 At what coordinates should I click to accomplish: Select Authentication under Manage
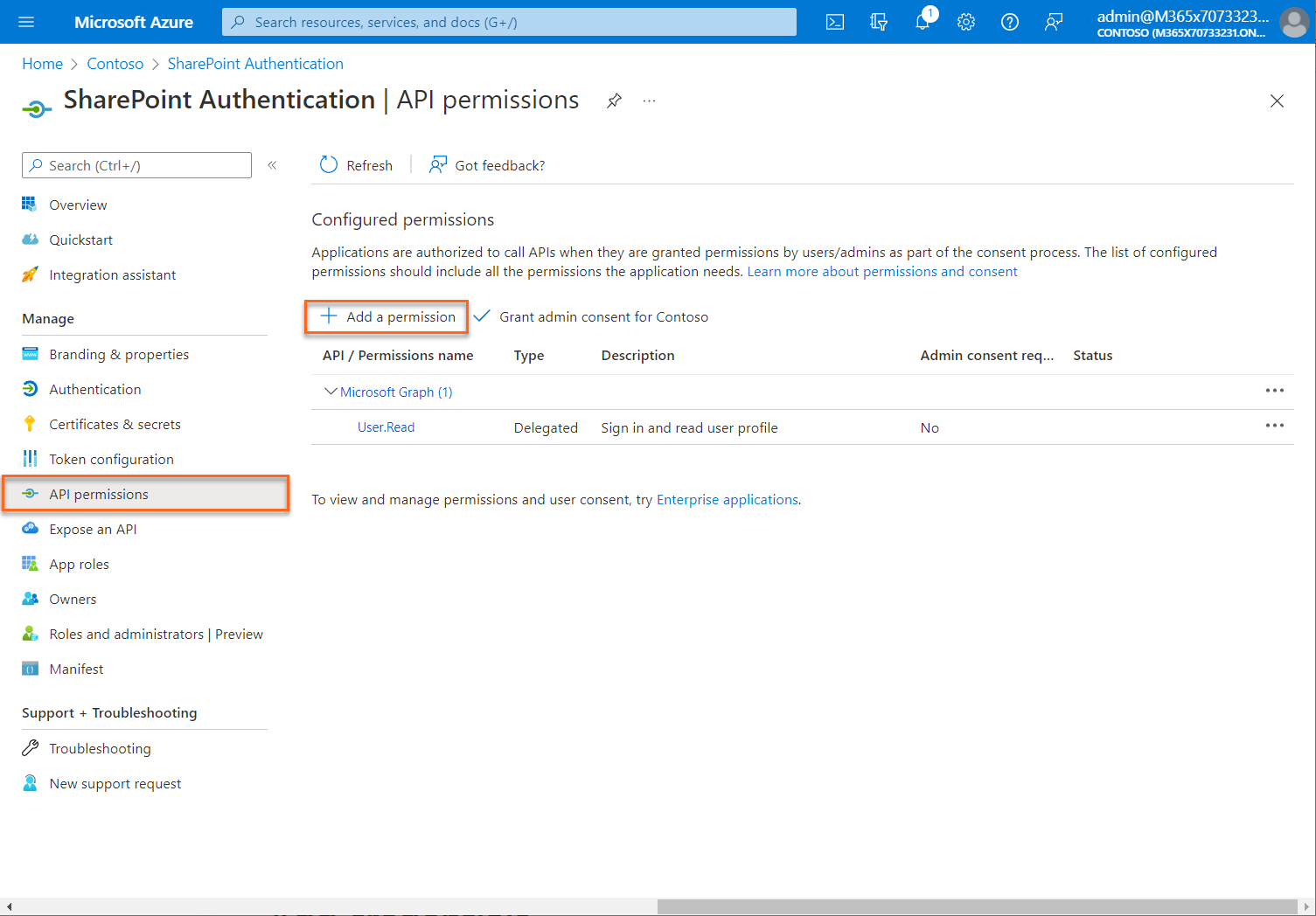point(94,389)
